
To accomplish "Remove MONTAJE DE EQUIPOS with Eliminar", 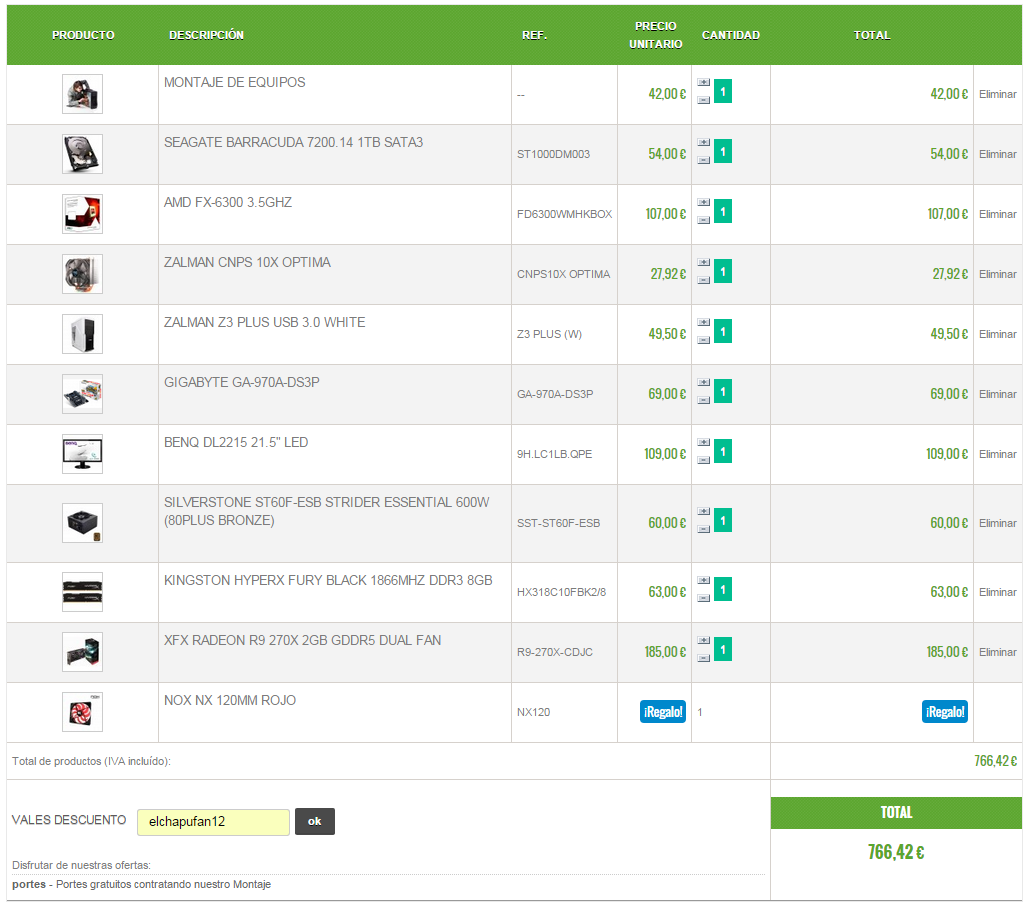I will (x=997, y=94).
